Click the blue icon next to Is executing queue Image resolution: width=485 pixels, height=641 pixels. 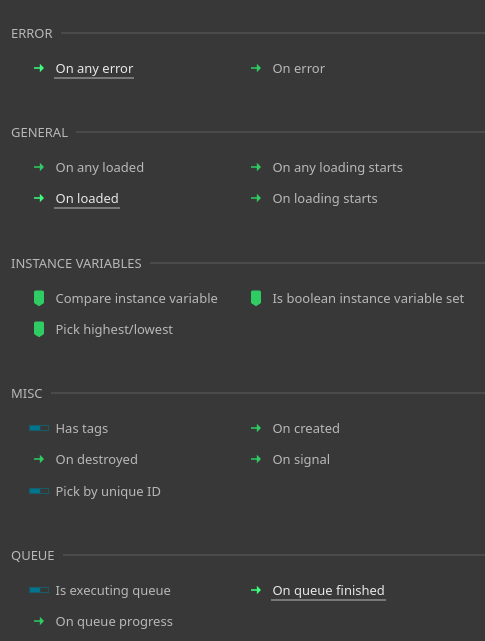pyautogui.click(x=39, y=590)
